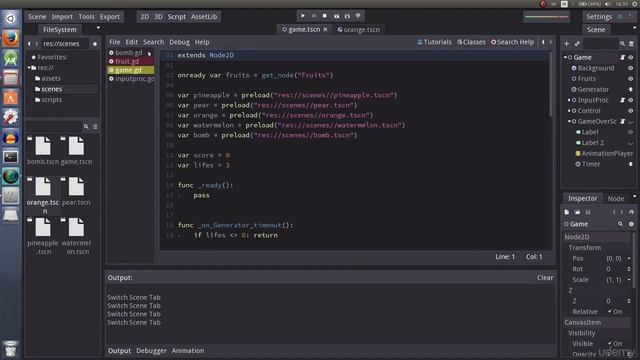Open the script on GameOverSc node
The width and height of the screenshot is (640, 360).
pyautogui.click(x=622, y=121)
